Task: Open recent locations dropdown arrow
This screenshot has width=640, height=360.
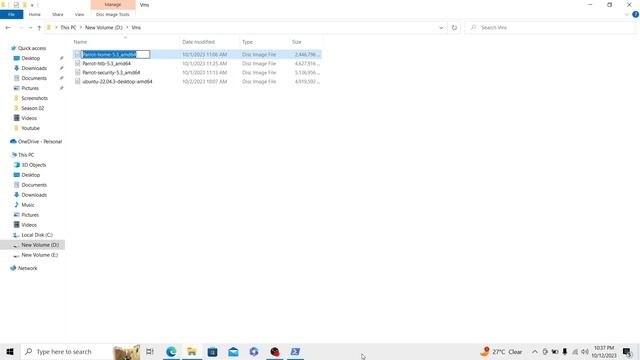Action: tap(30, 27)
